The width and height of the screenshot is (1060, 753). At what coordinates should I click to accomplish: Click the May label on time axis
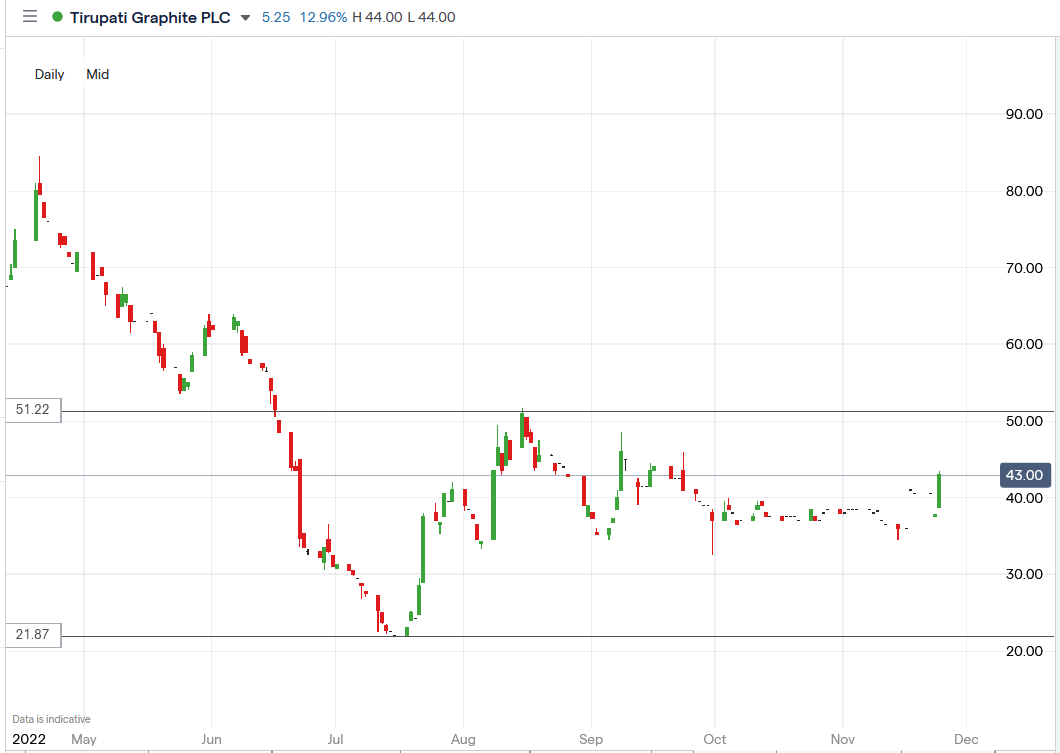tap(84, 739)
